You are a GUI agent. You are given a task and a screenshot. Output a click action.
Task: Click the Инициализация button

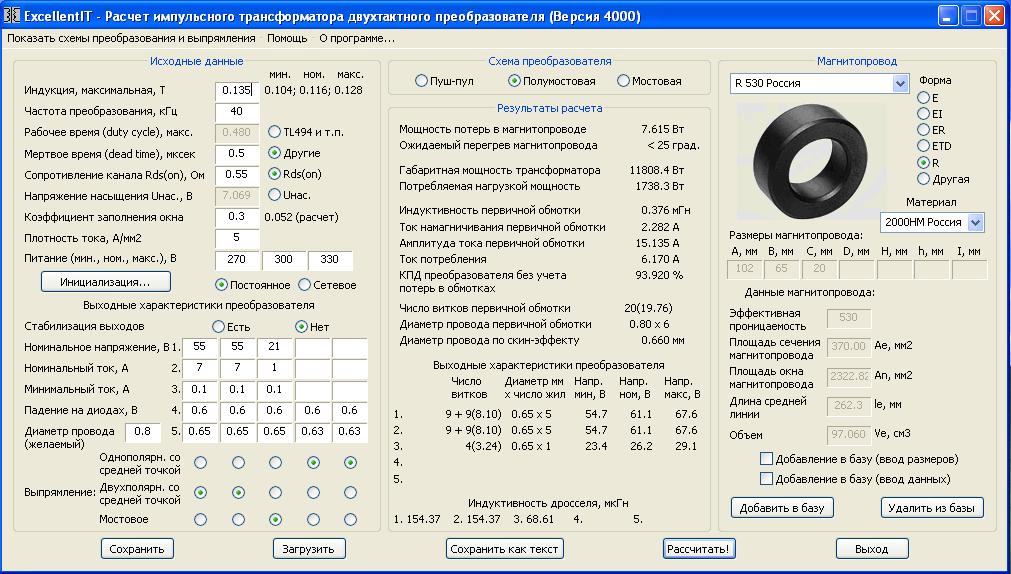click(x=106, y=282)
